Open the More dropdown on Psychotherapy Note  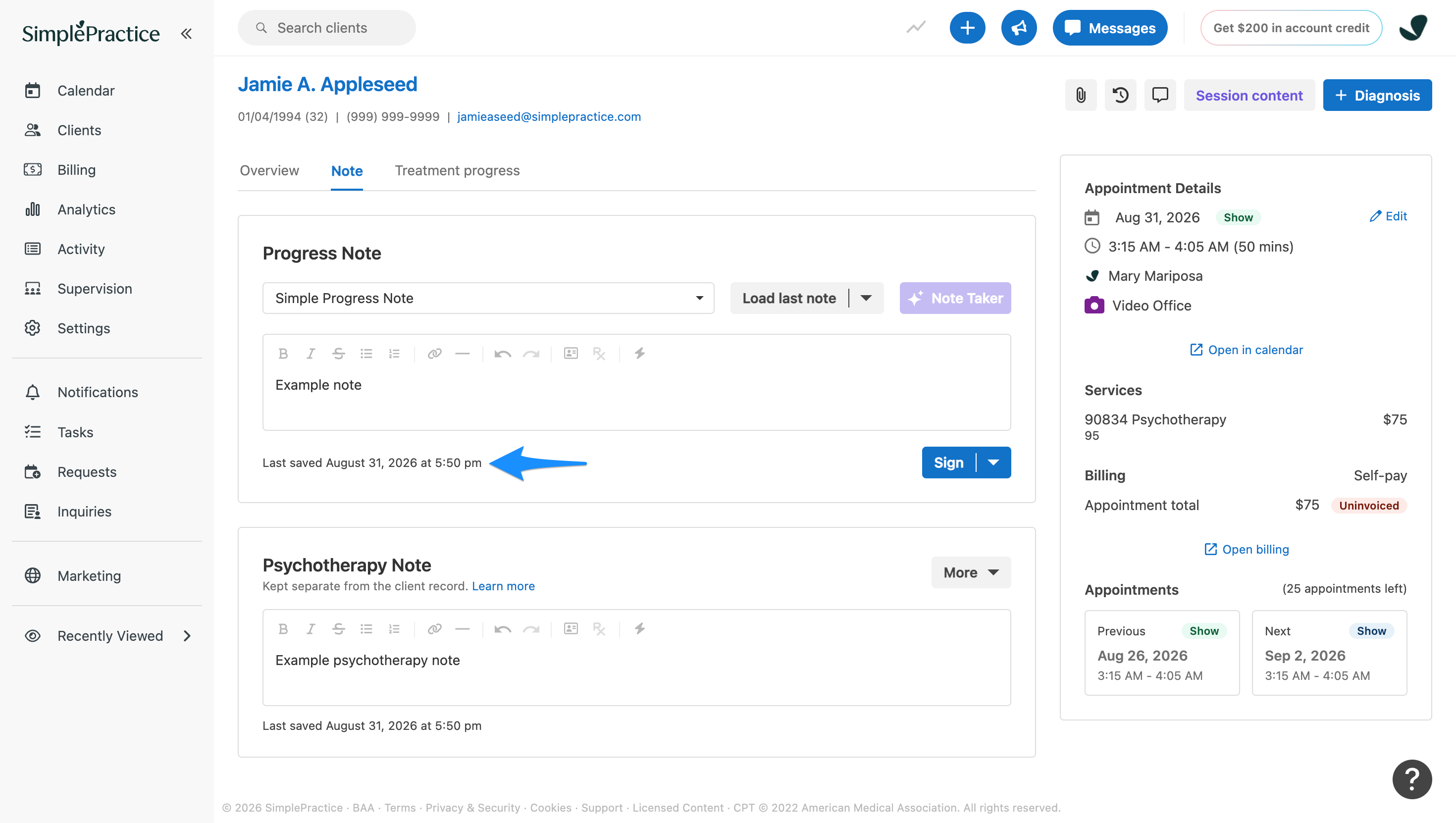coord(971,572)
